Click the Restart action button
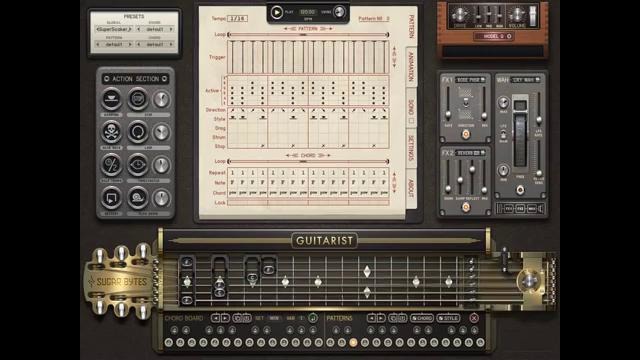Viewport: 640px width, 360px height. click(111, 198)
